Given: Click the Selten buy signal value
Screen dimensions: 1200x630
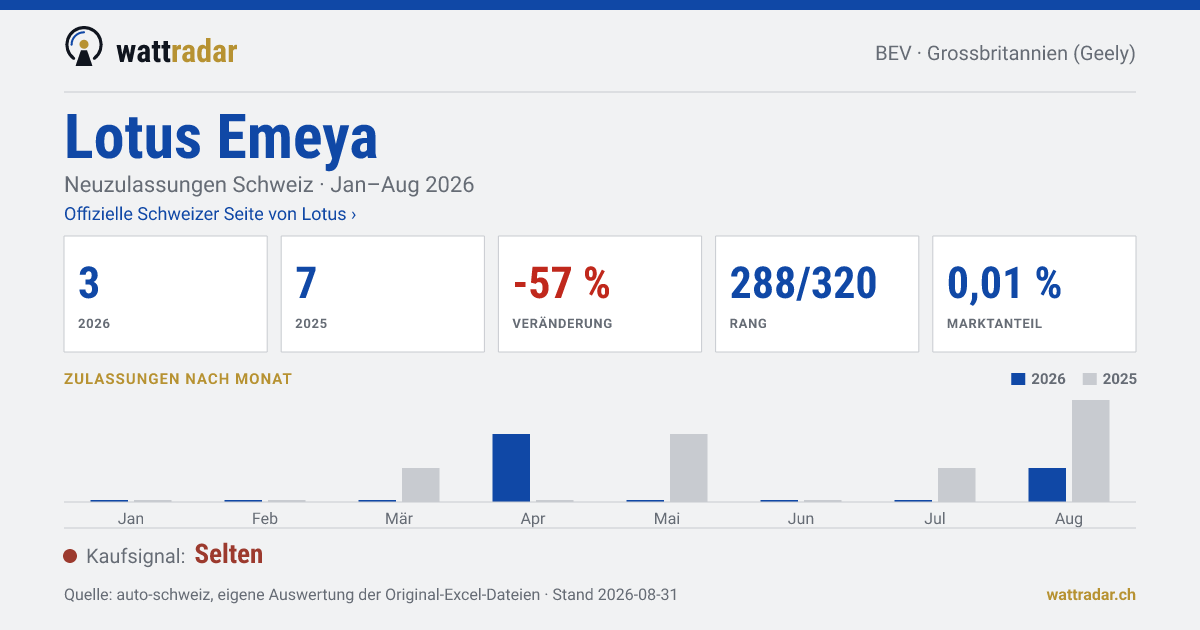Looking at the screenshot, I should pos(229,554).
